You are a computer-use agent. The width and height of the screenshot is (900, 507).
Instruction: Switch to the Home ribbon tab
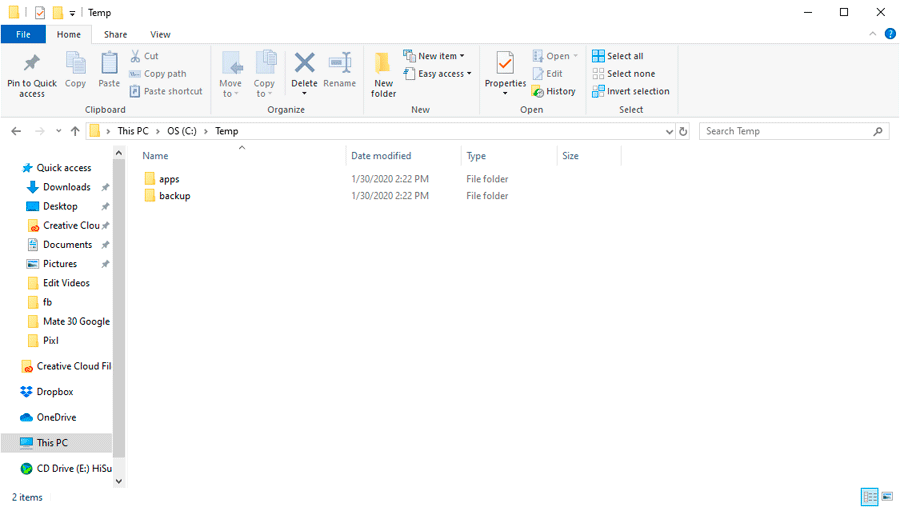click(x=69, y=34)
